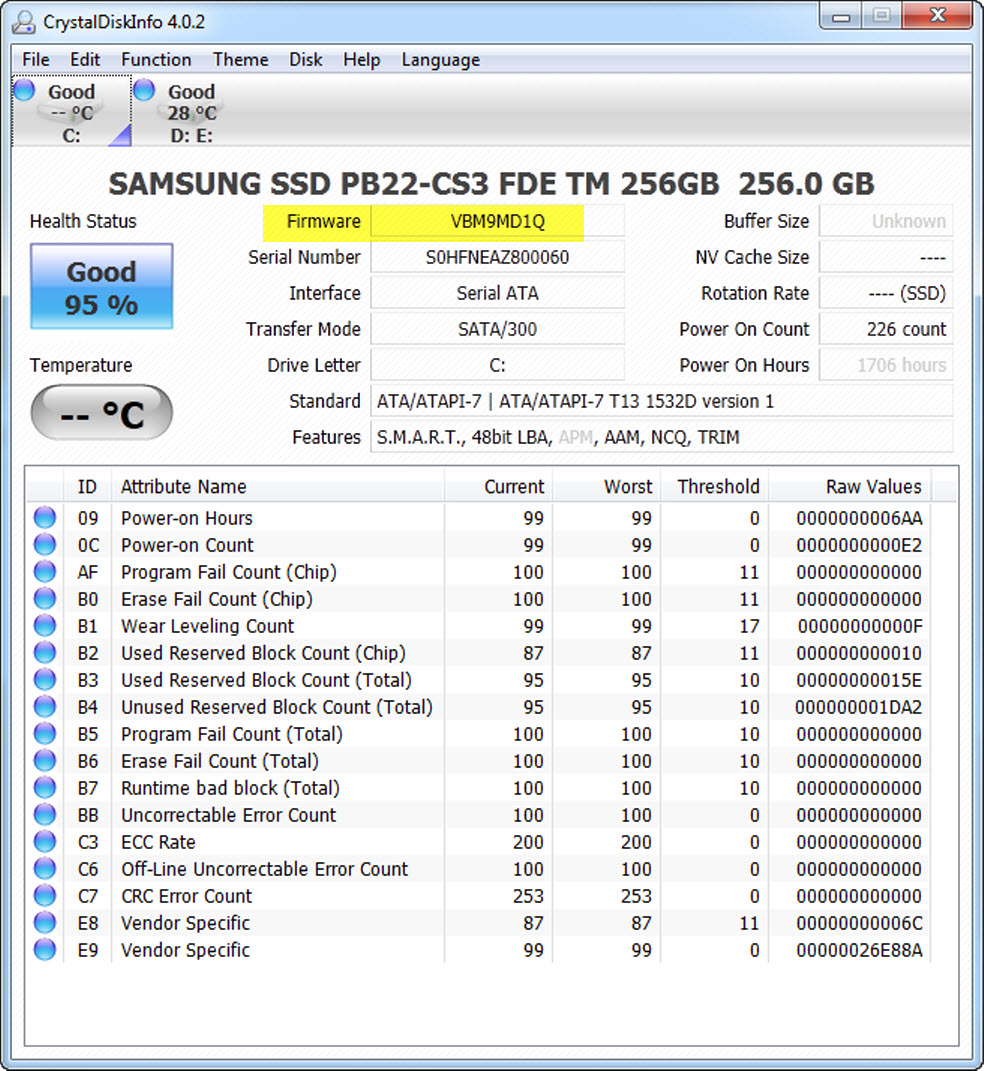The width and height of the screenshot is (984, 1071).
Task: Click status icon for Uncorrectable Error Count row BB
Action: tap(45, 815)
